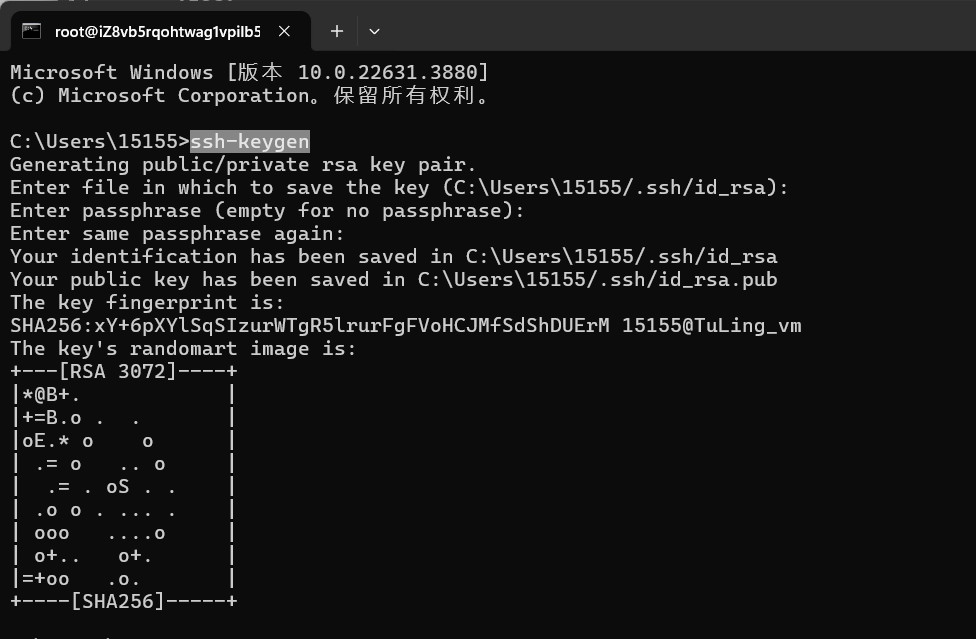Click the Microsoft Corporation copyright line

pos(251,96)
